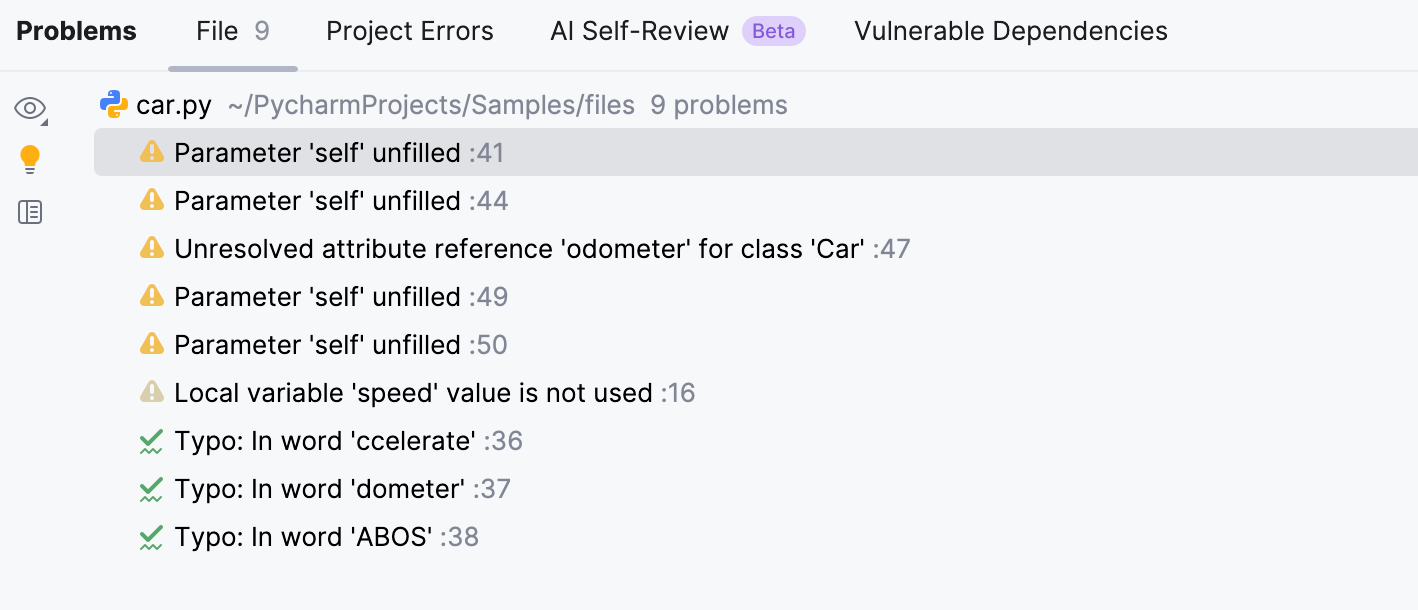Viewport: 1418px width, 610px height.
Task: Switch to the Project Errors tab
Action: [409, 31]
